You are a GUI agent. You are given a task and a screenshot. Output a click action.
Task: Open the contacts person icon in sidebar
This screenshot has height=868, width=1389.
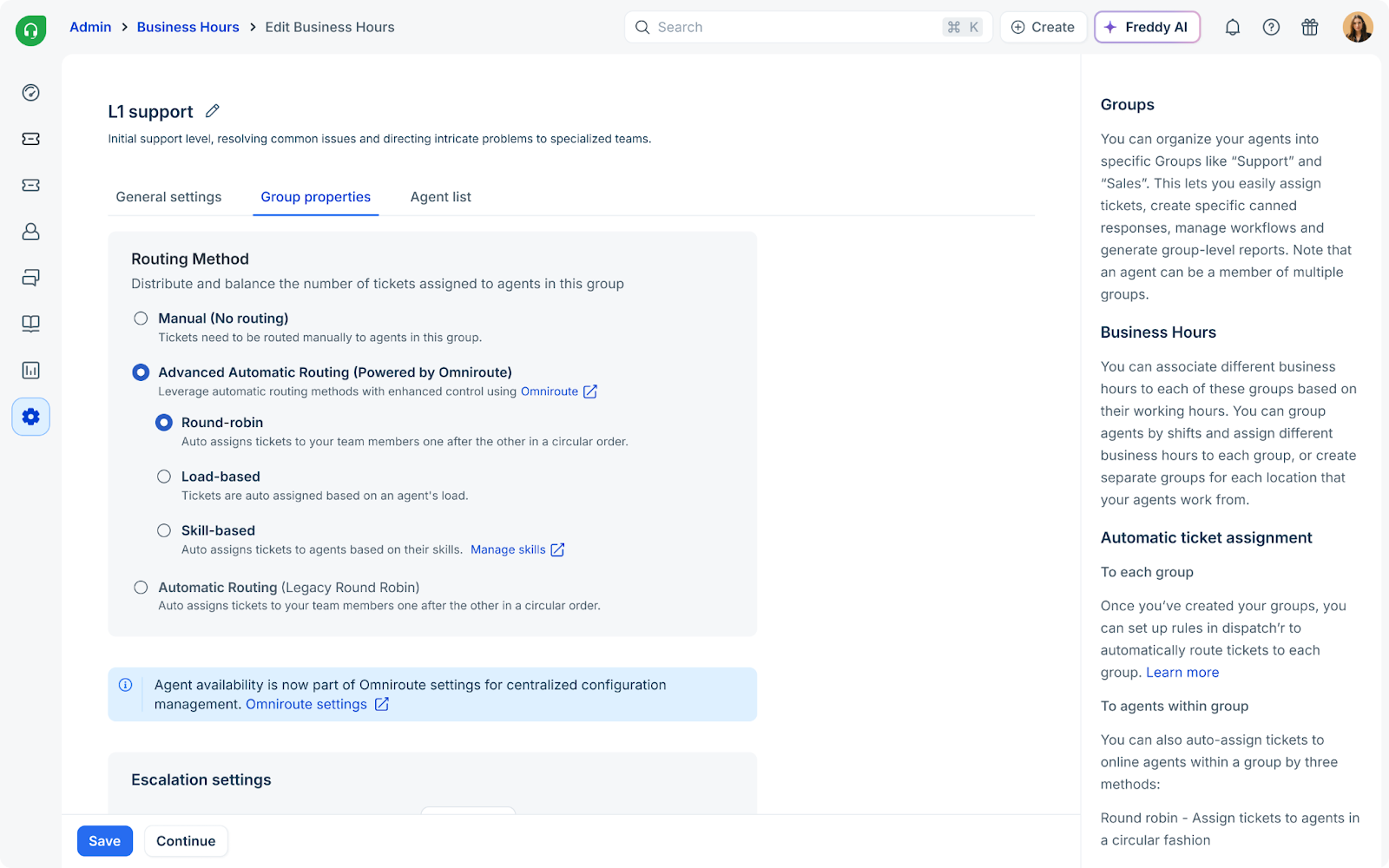30,231
